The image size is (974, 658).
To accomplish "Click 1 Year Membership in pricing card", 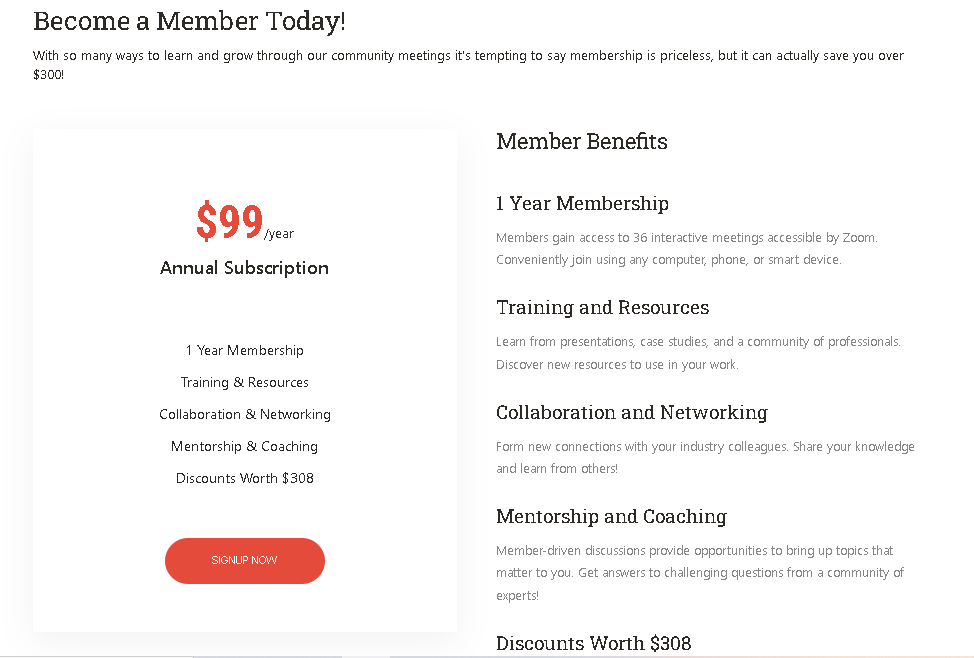I will point(245,350).
